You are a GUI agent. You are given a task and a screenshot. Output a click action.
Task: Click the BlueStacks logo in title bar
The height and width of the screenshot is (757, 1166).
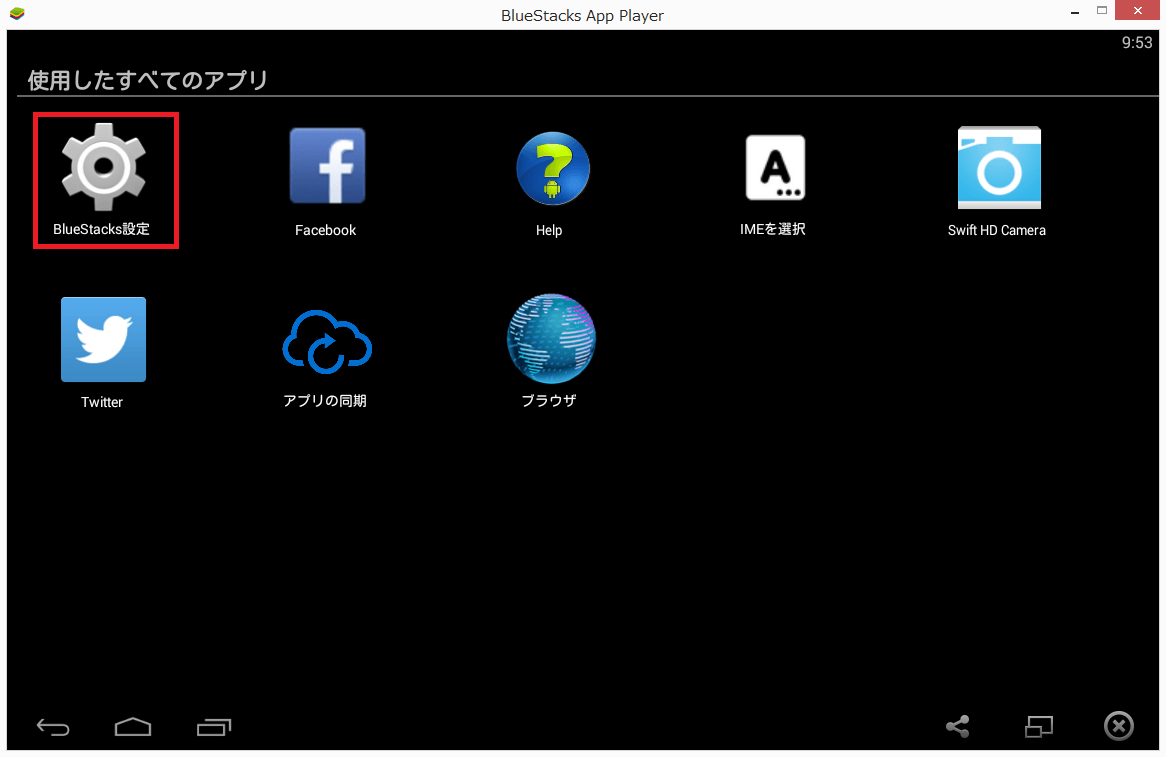17,13
